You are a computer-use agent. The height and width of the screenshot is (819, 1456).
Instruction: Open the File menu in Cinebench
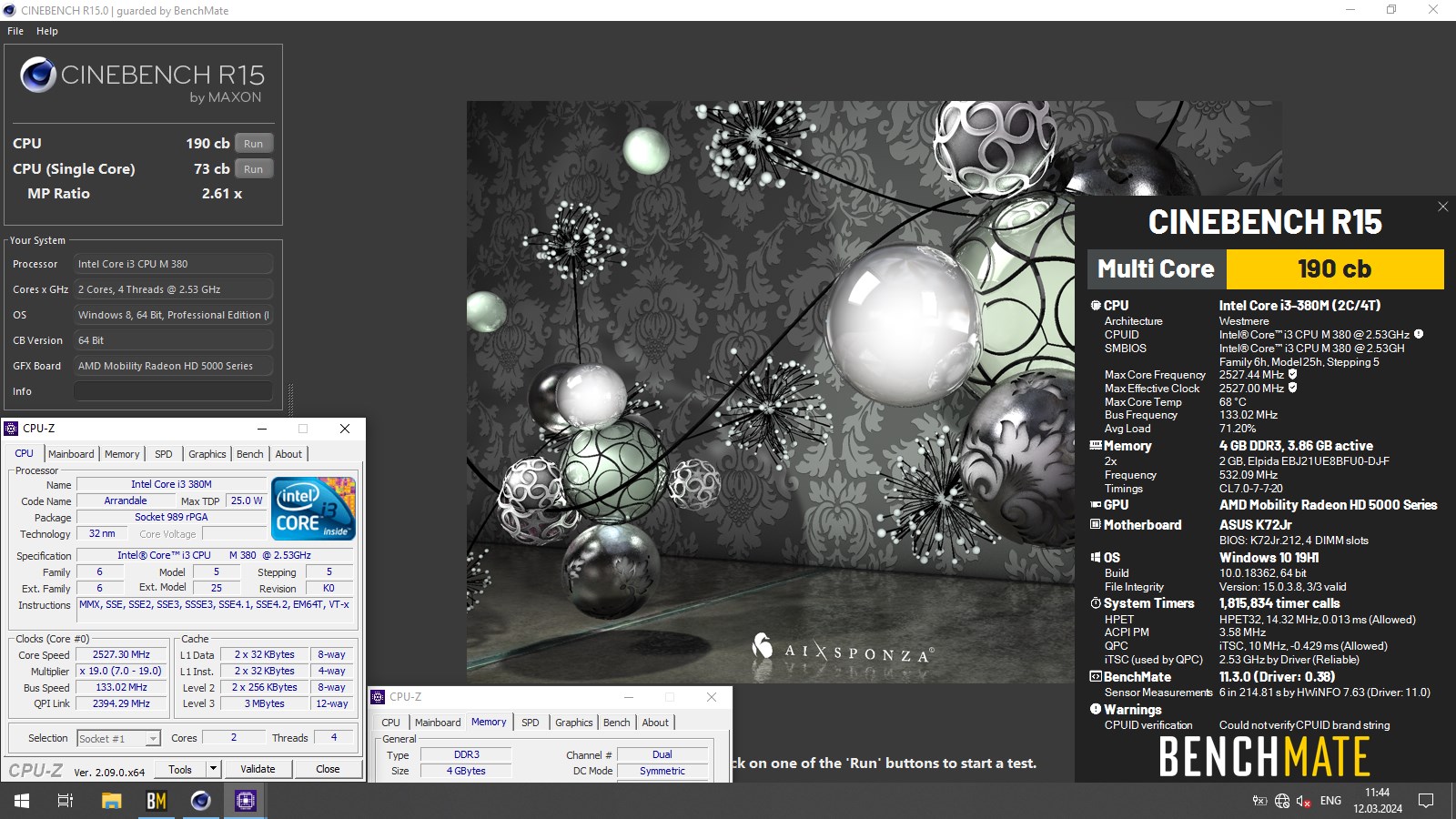click(x=15, y=31)
